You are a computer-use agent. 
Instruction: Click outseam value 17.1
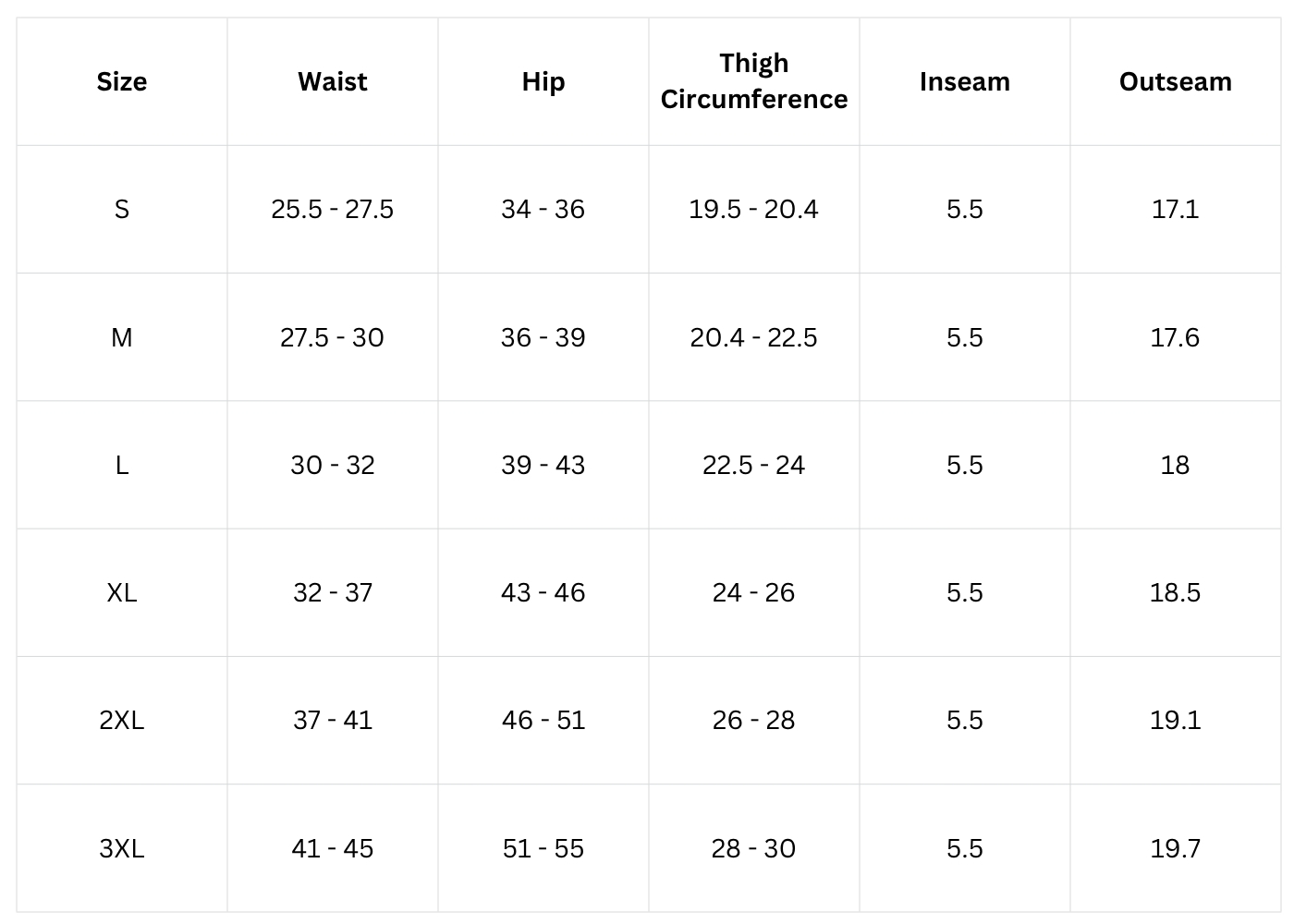coord(1176,209)
